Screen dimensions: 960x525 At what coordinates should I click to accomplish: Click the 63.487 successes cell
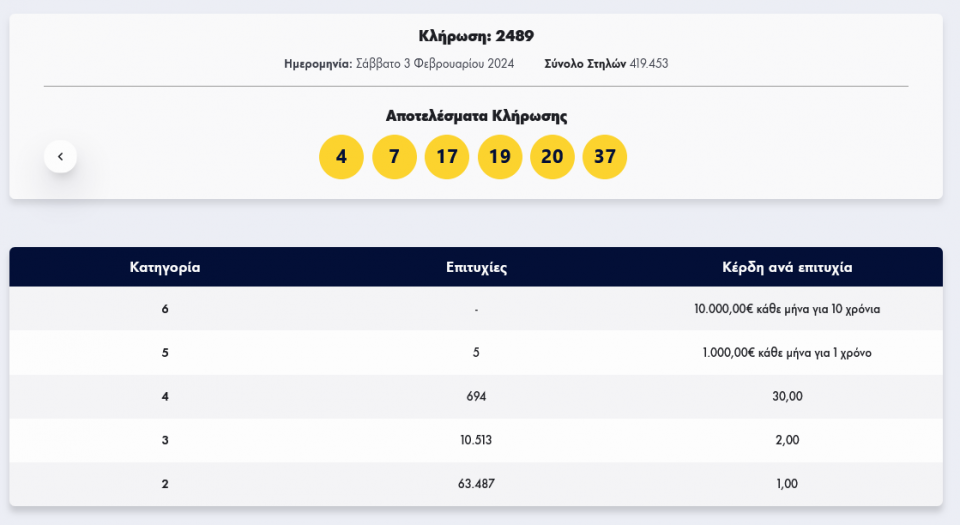click(x=476, y=484)
